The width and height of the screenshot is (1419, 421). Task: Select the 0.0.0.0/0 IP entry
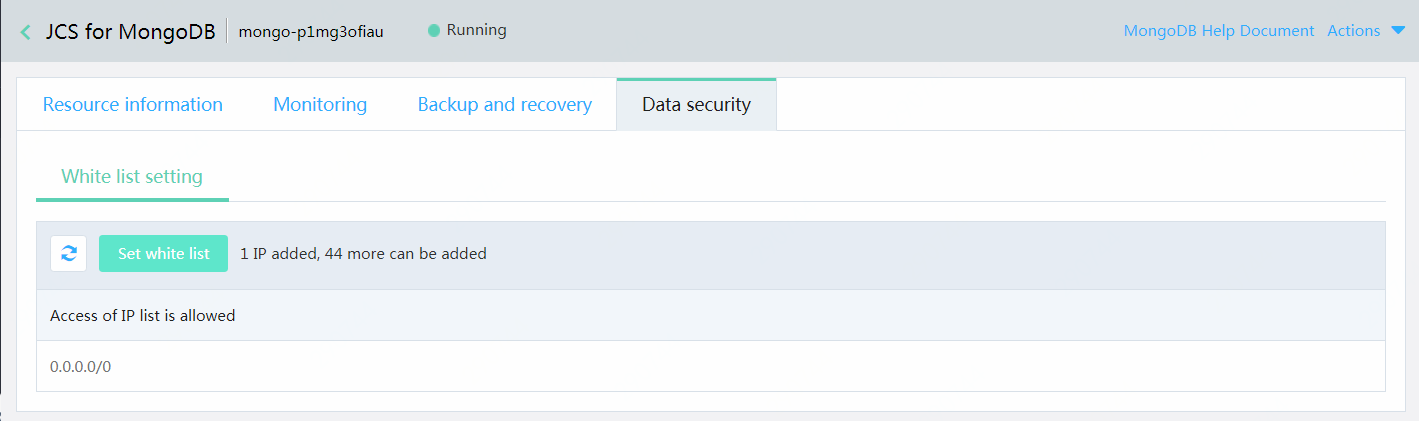81,367
